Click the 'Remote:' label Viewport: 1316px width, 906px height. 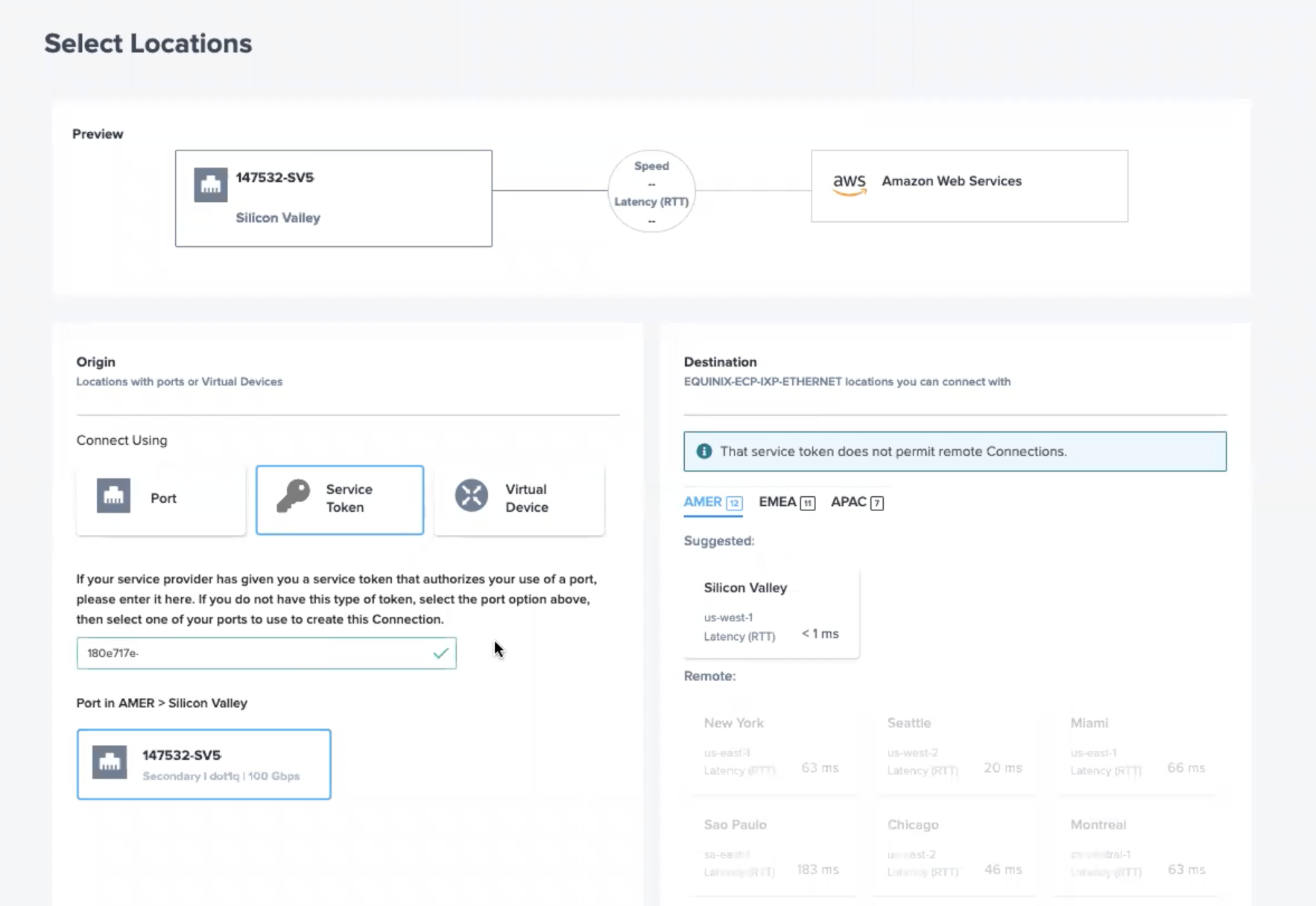[x=709, y=676]
